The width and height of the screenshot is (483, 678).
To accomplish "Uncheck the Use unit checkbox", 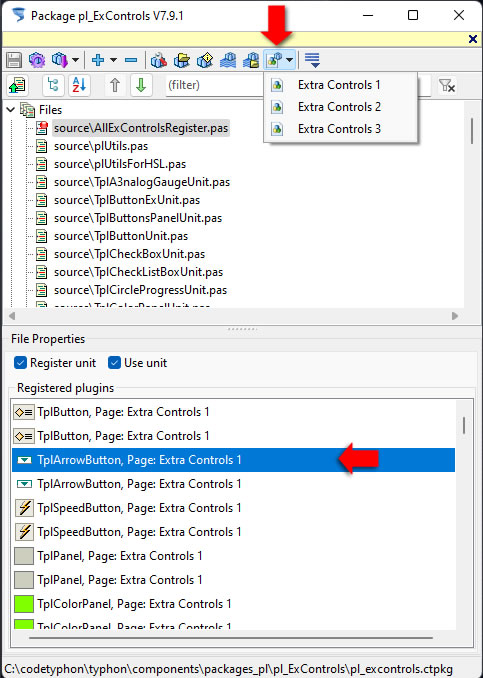I will [x=114, y=362].
